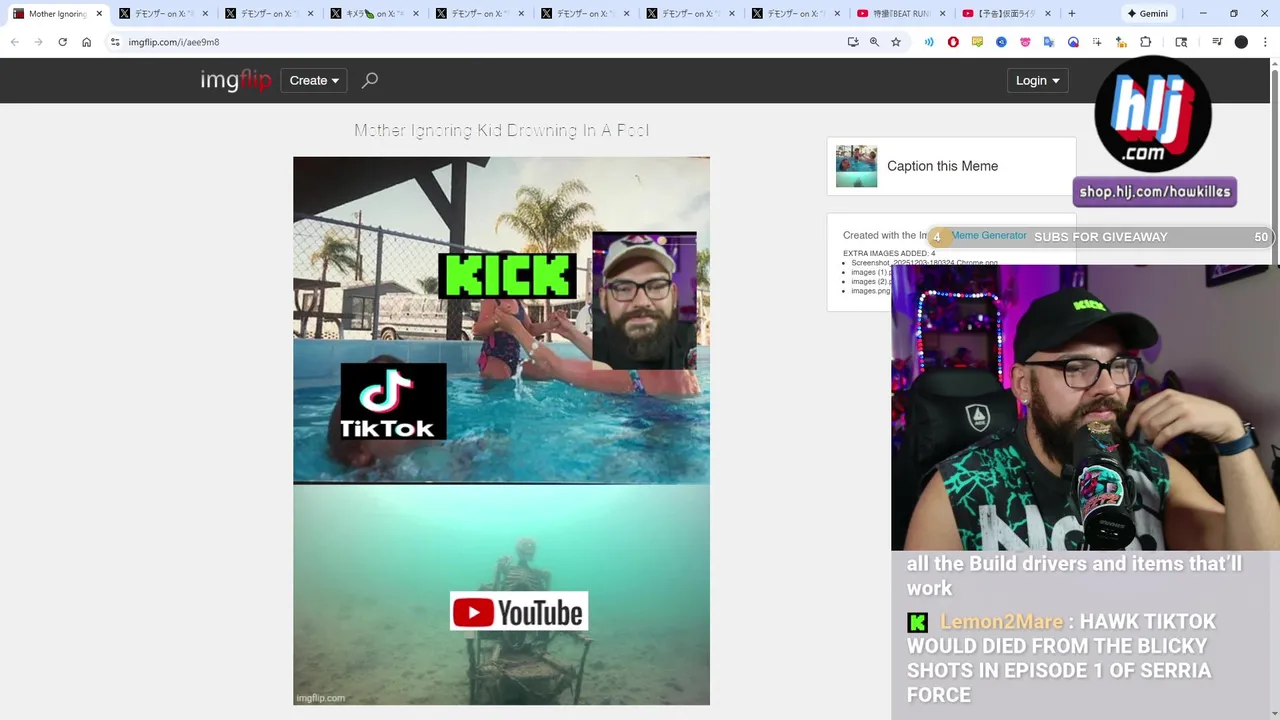
Task: Open the browser home page icon
Action: pos(86,42)
